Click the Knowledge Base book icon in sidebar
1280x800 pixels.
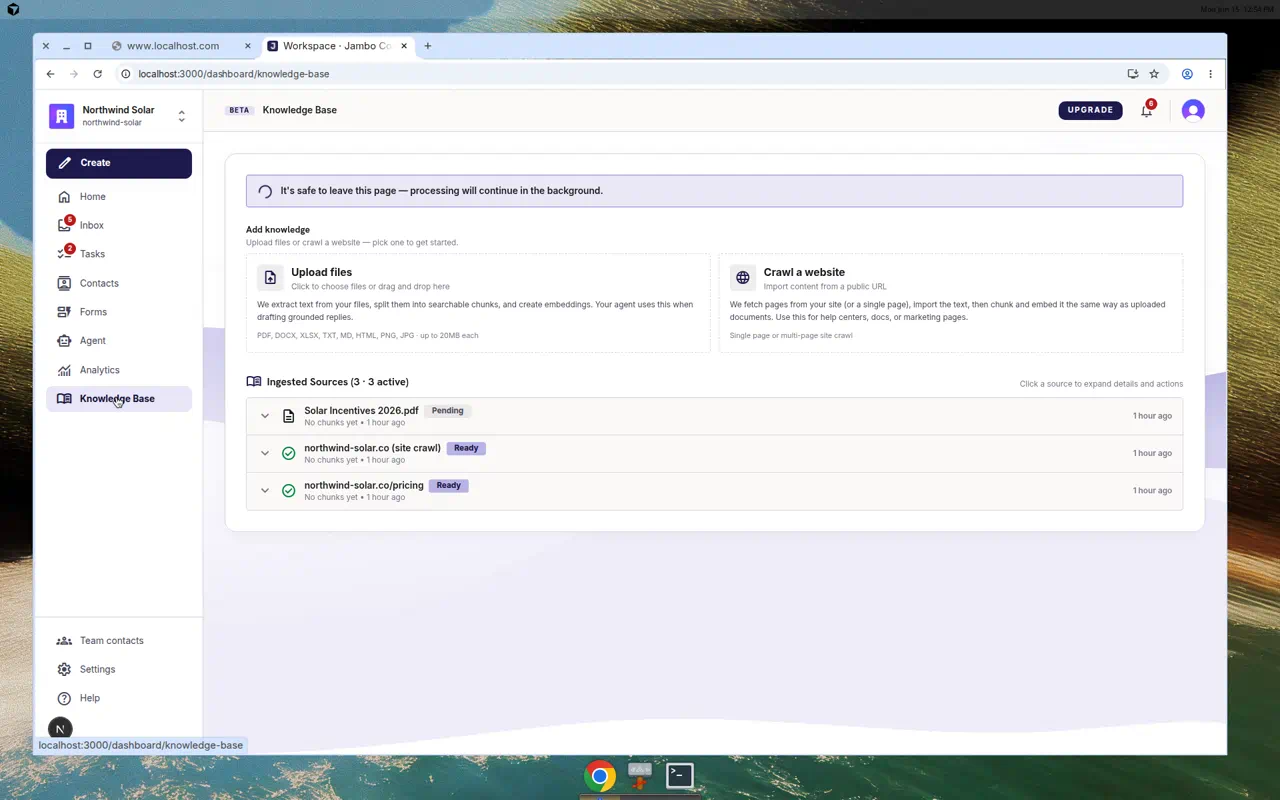point(64,399)
